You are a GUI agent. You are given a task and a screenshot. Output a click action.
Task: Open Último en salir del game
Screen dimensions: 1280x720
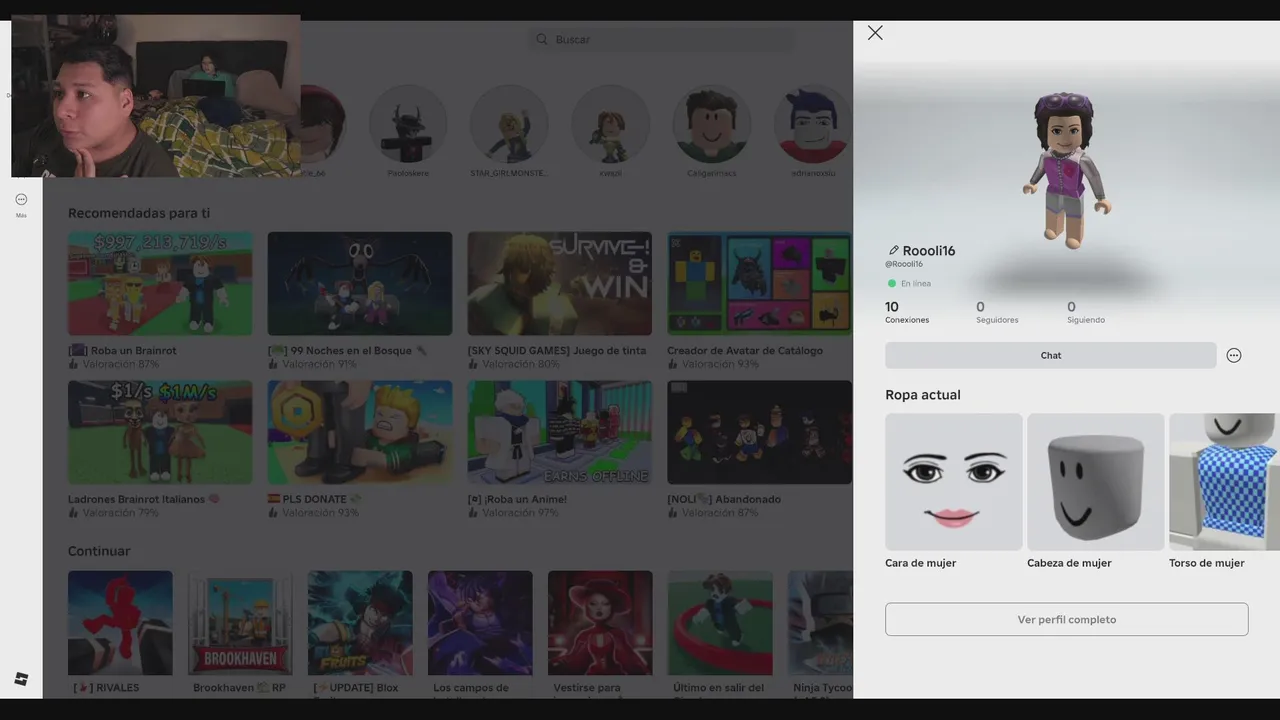[x=720, y=623]
